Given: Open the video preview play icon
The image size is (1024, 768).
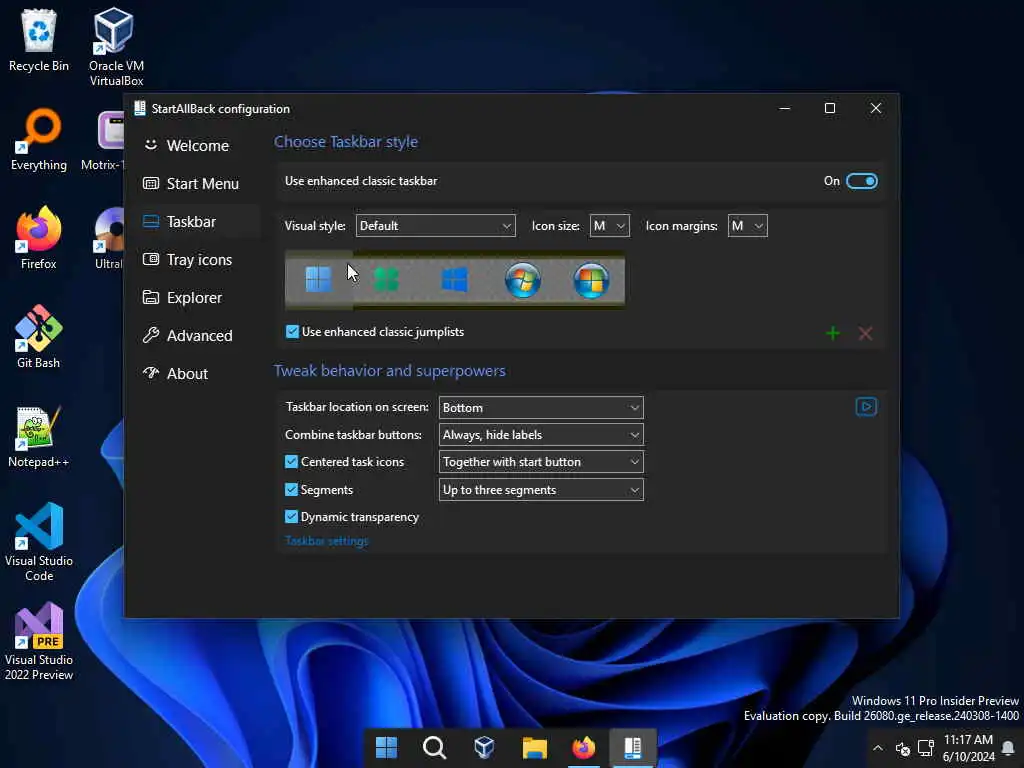Looking at the screenshot, I should (x=866, y=407).
